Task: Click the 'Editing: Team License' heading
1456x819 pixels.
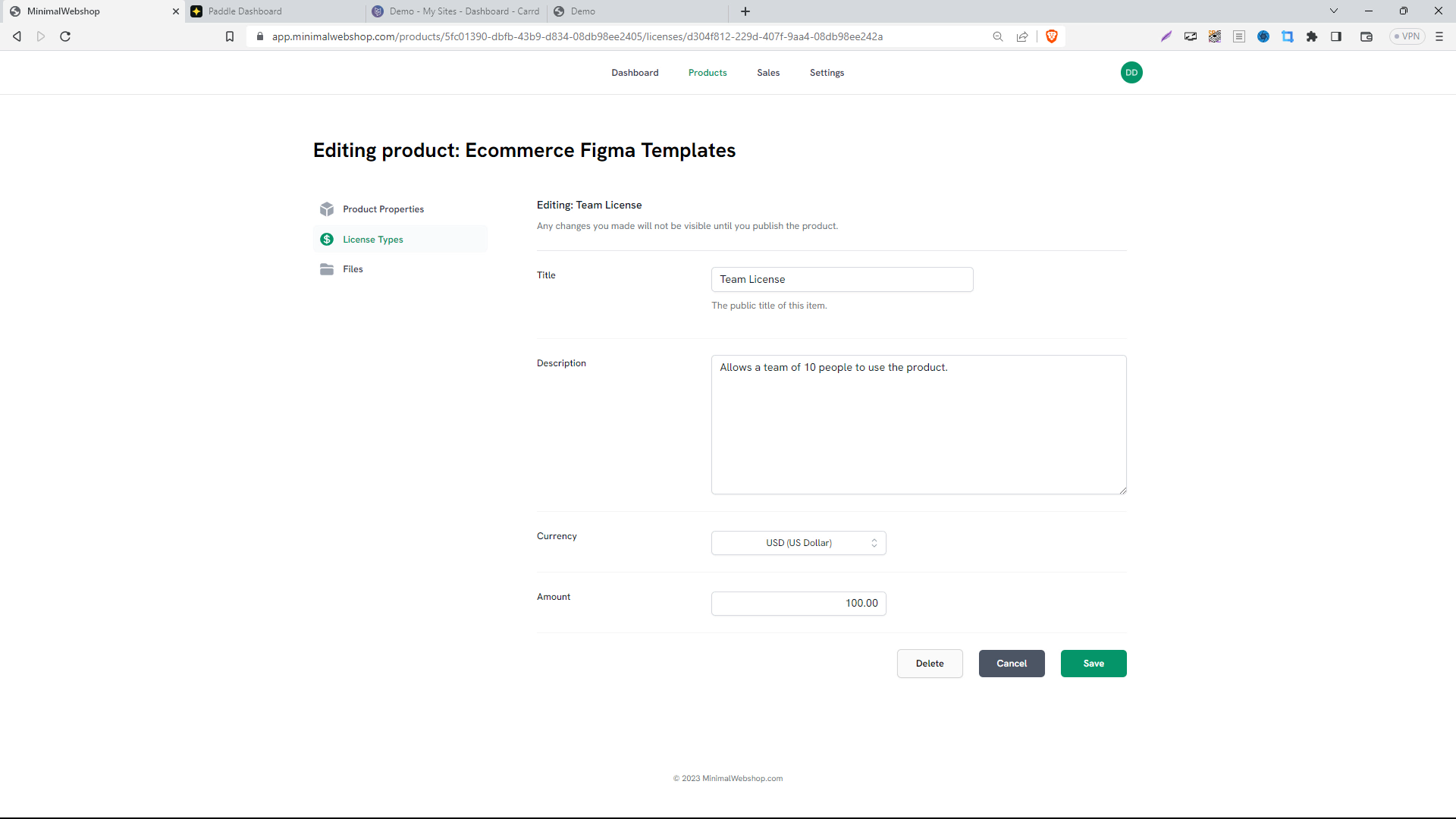Action: coord(589,206)
